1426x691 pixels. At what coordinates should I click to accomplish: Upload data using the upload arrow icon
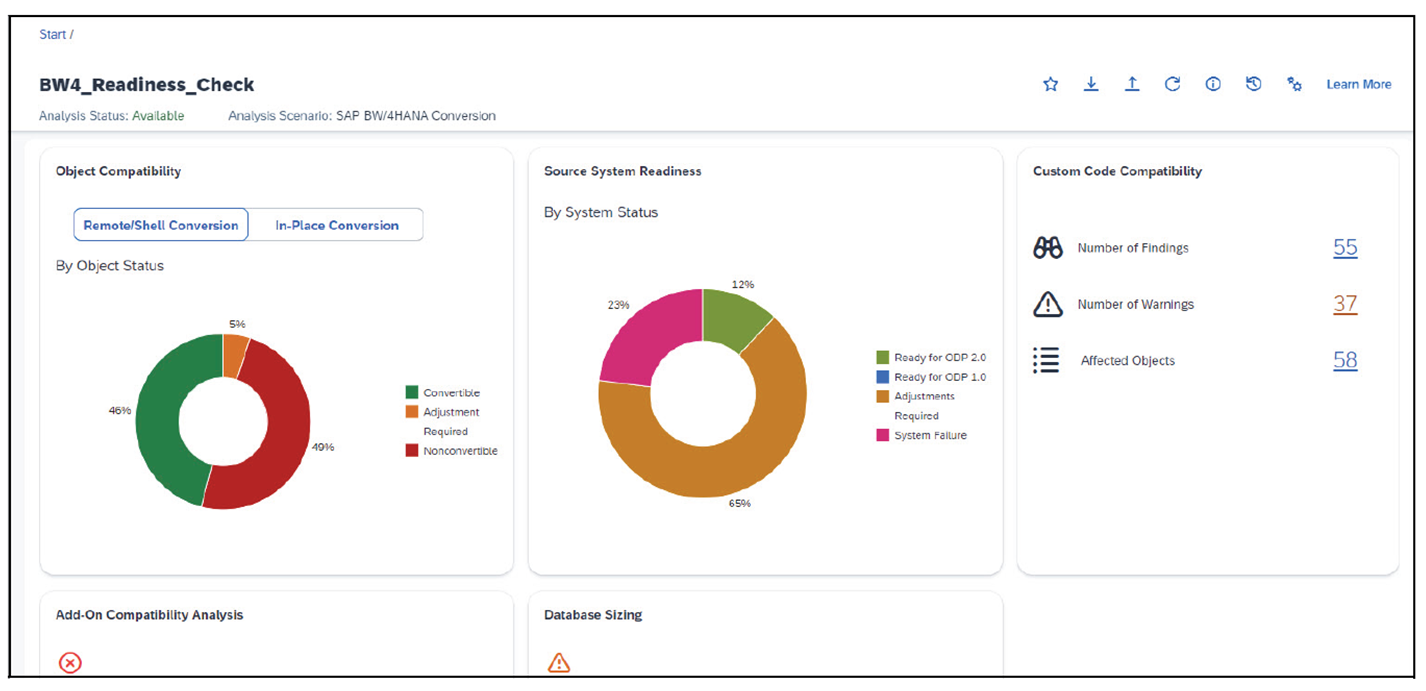[x=1132, y=84]
